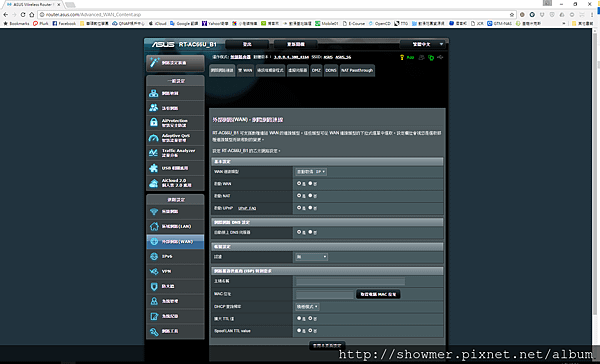Screen dimensions: 600x364
Task: Switch to the DMZ tab
Action: click(x=316, y=70)
